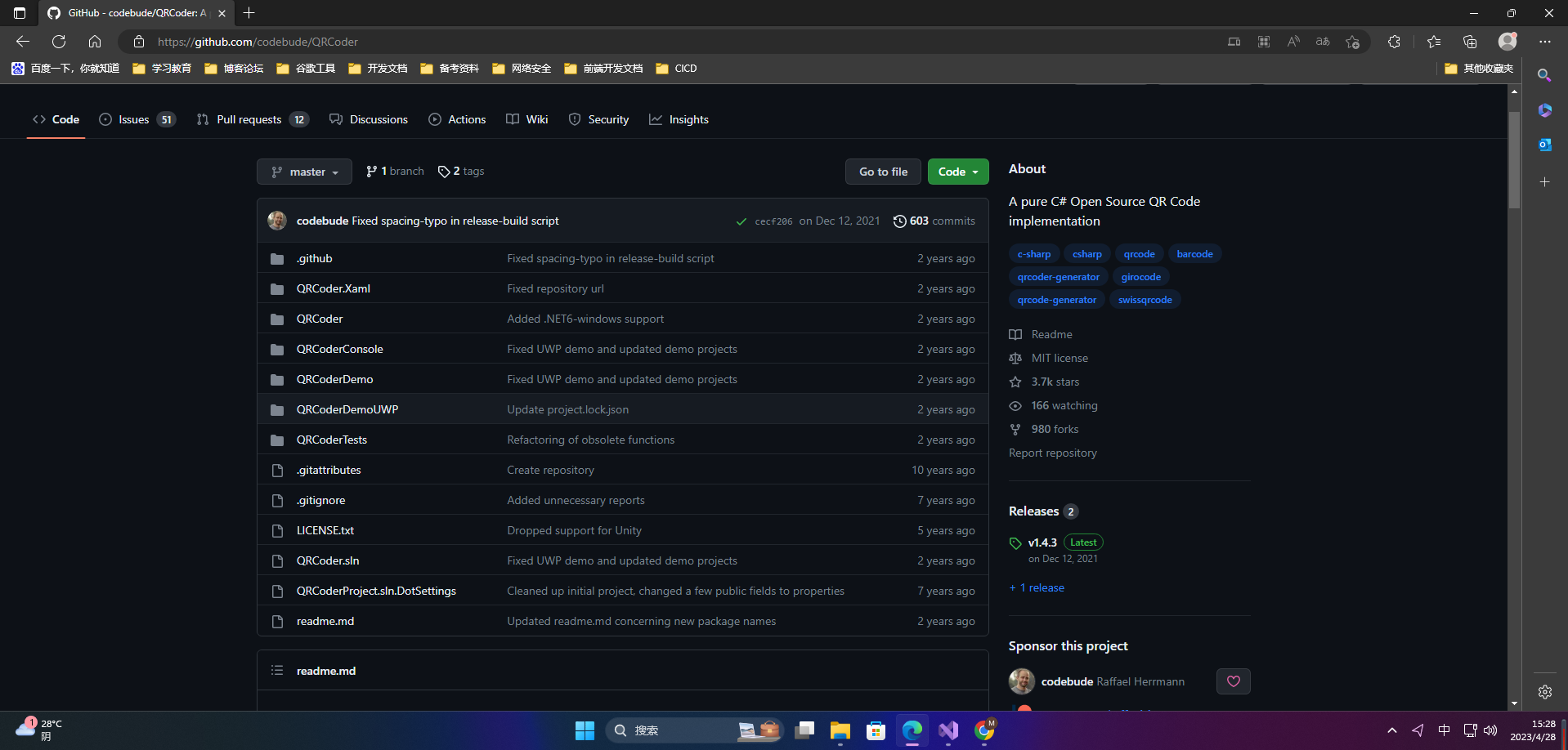
Task: Open Microsoft Store from the taskbar
Action: (x=876, y=730)
